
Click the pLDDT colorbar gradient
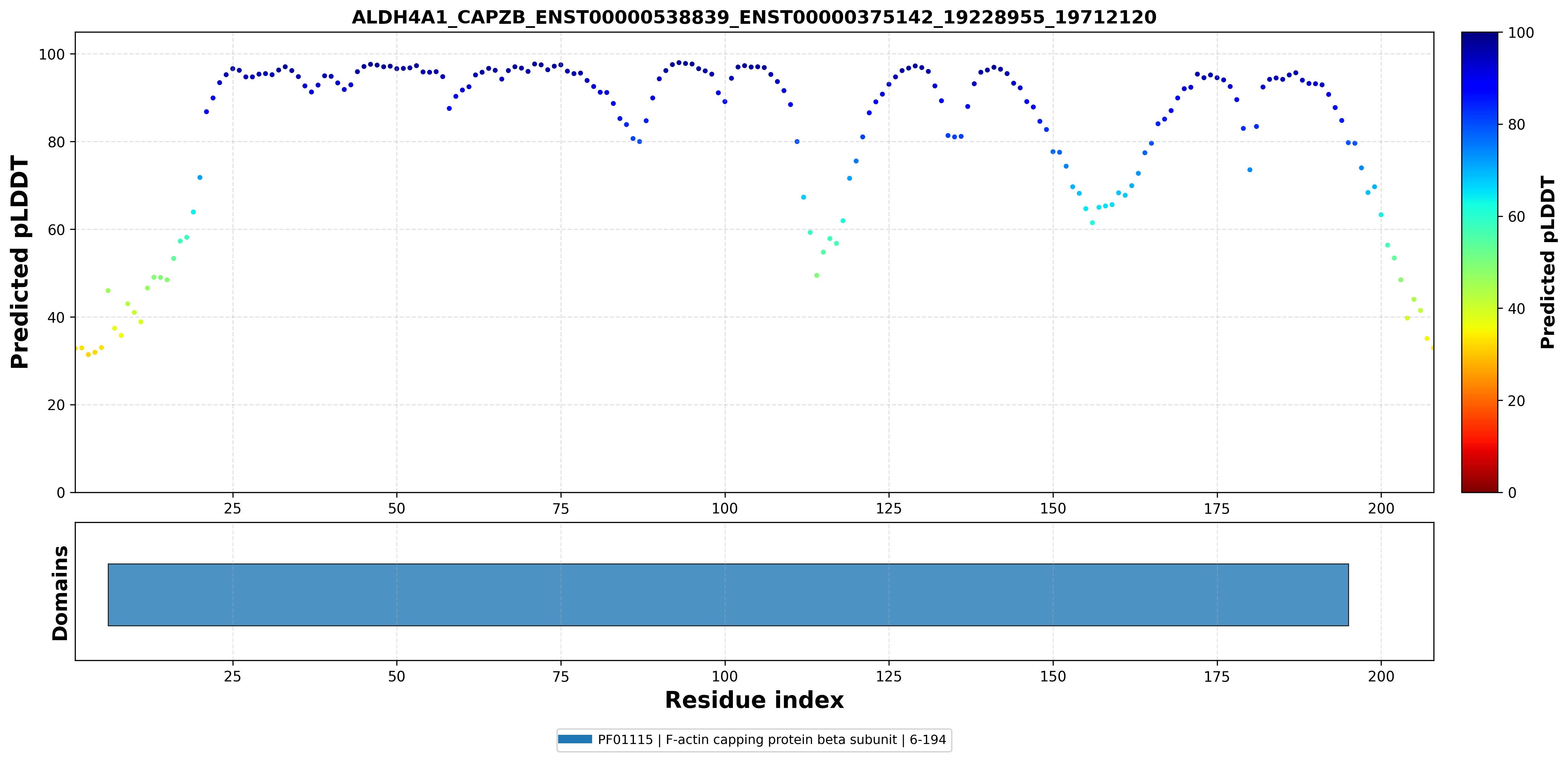coord(1479,262)
